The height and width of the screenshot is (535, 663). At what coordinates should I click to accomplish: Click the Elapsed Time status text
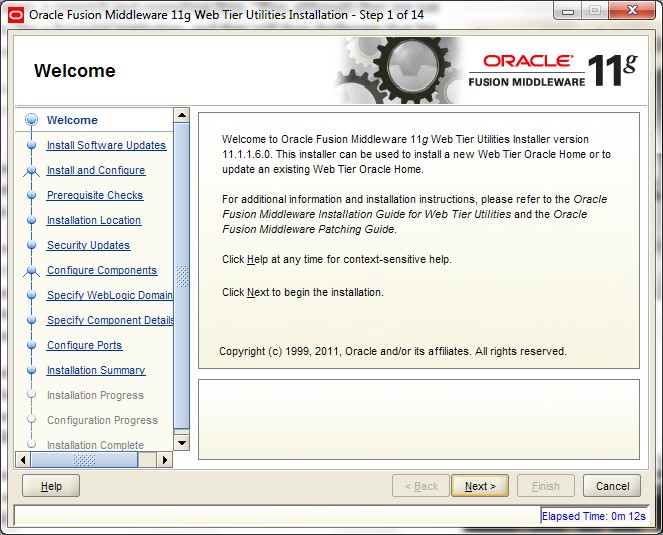594,516
